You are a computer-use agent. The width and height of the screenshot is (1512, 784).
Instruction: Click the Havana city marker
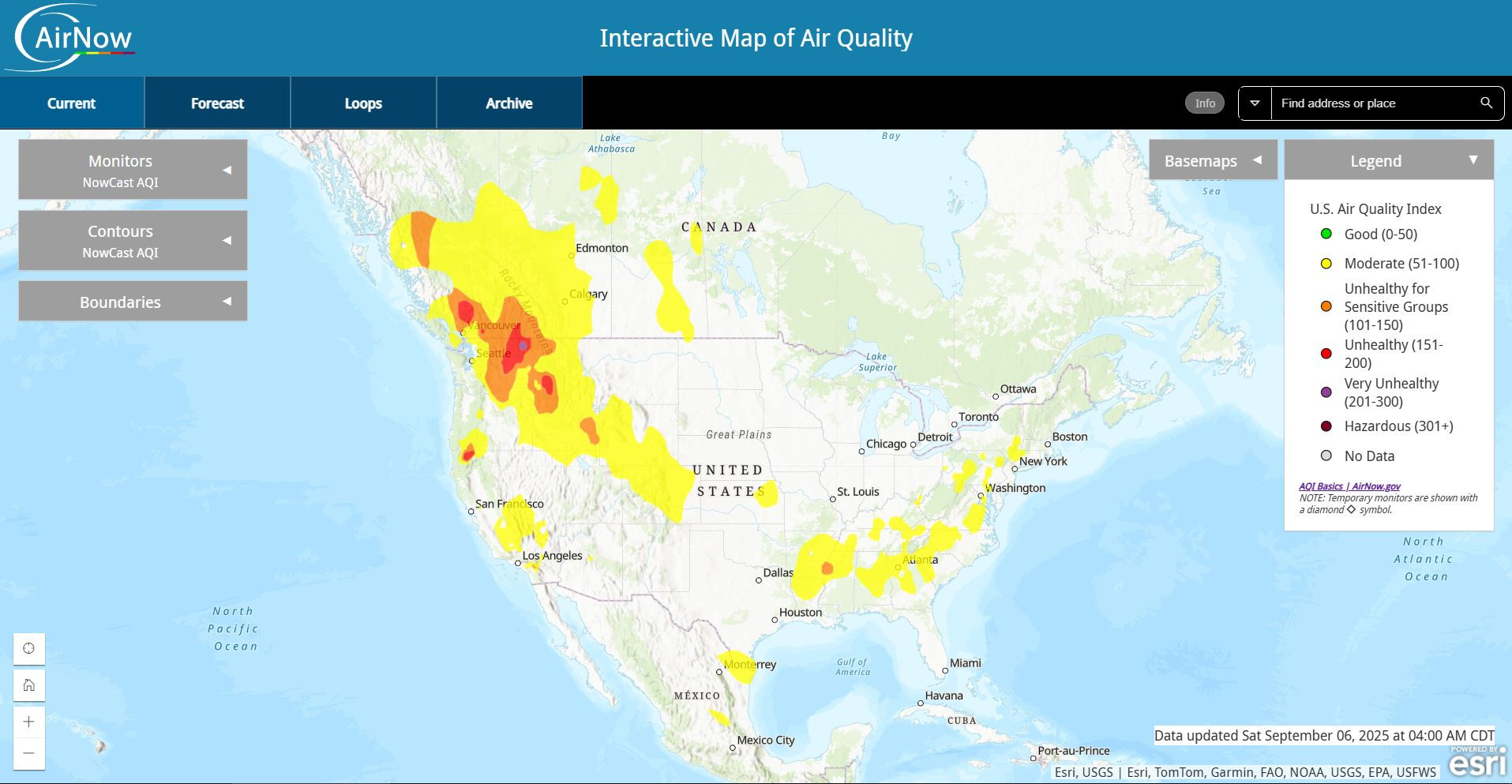[x=920, y=703]
